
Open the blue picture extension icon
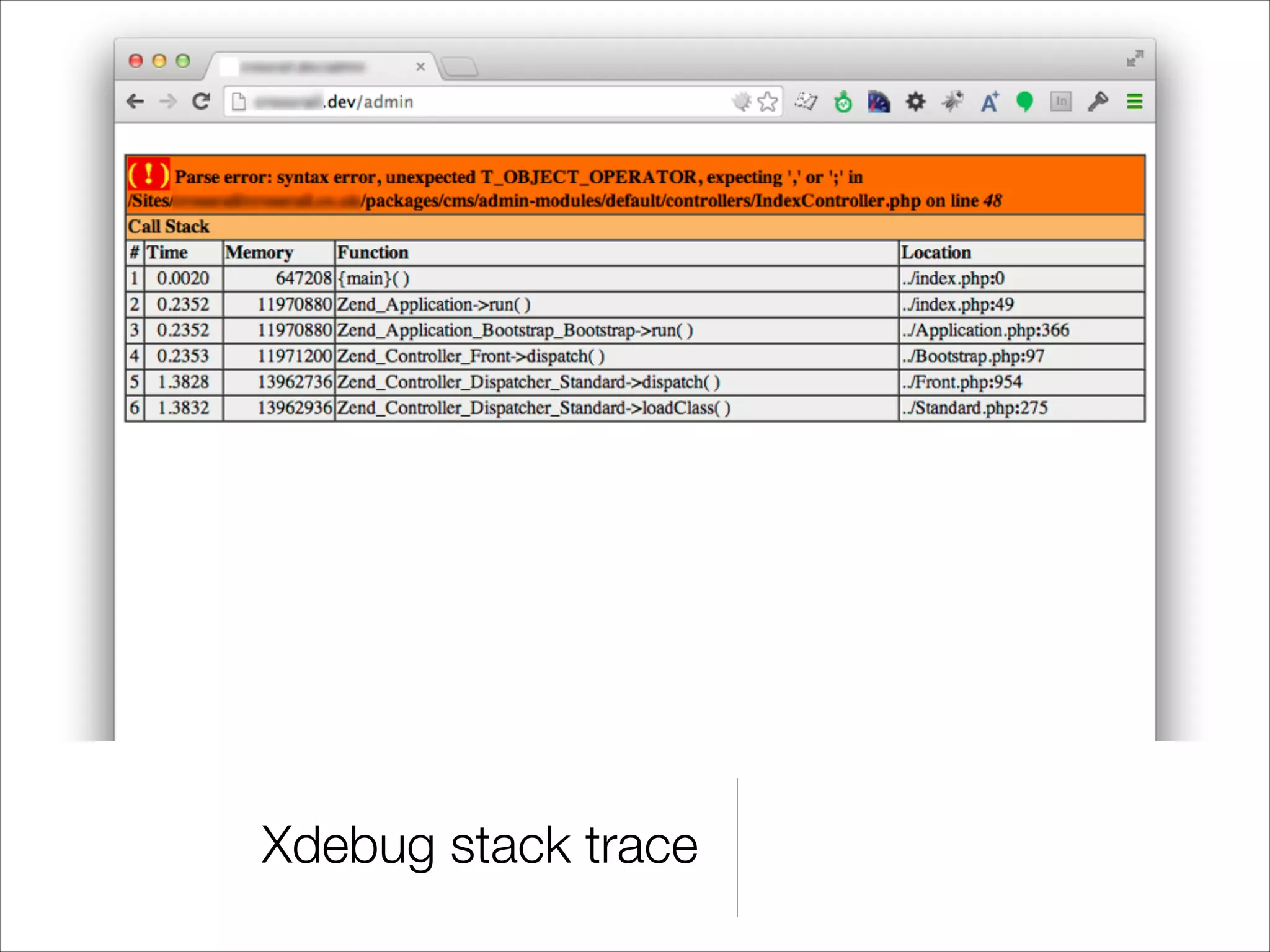point(879,102)
